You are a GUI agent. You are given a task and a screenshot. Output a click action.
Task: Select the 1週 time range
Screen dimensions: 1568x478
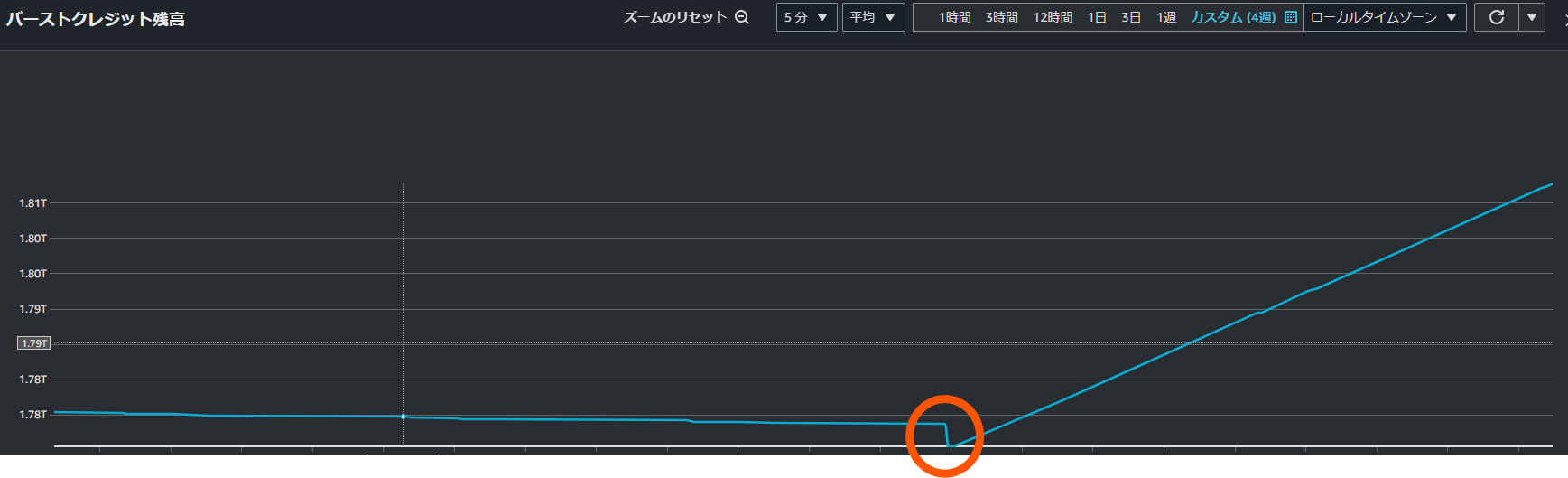pos(1166,17)
